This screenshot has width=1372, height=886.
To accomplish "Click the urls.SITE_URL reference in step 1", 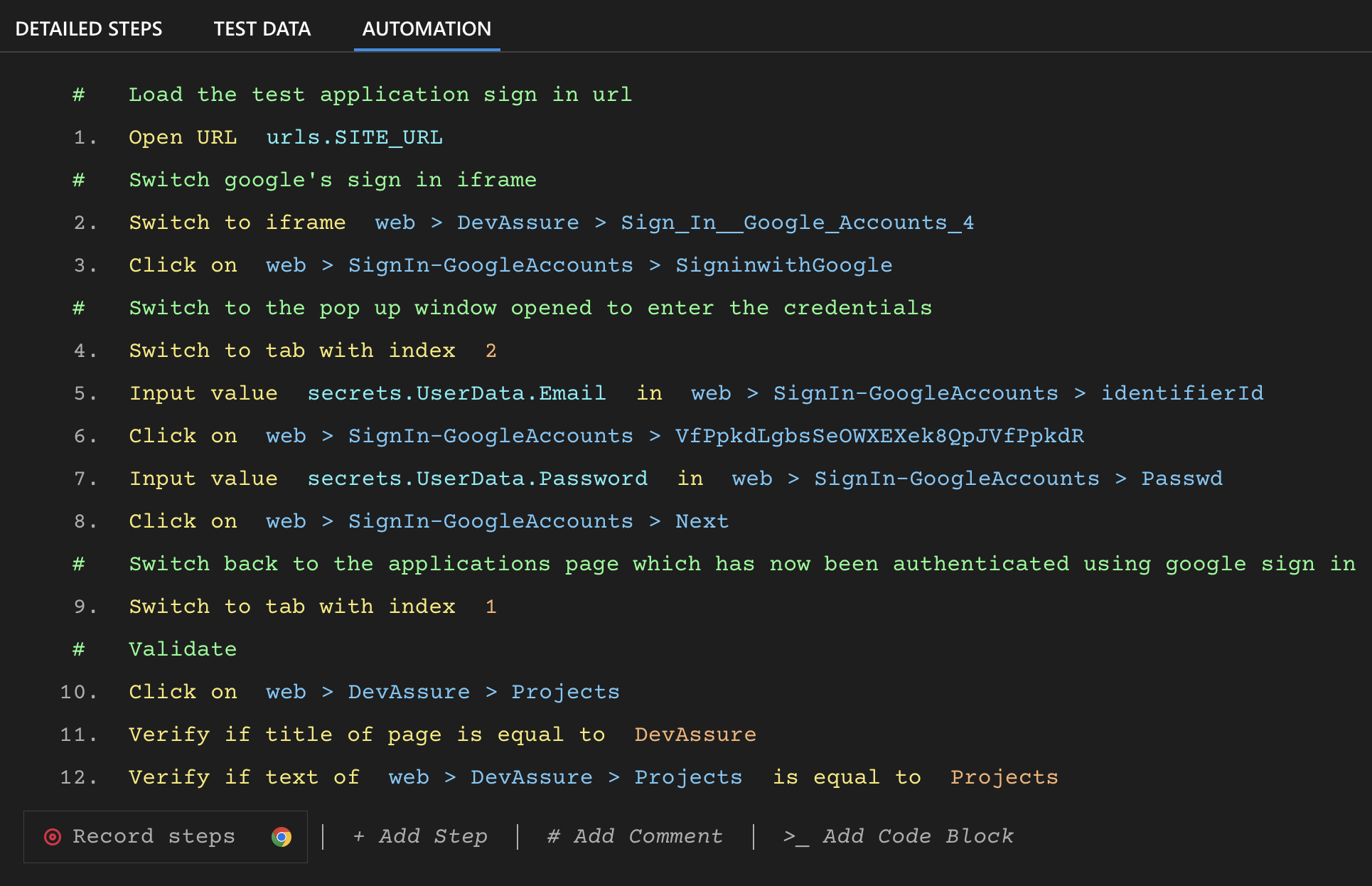I will [354, 137].
